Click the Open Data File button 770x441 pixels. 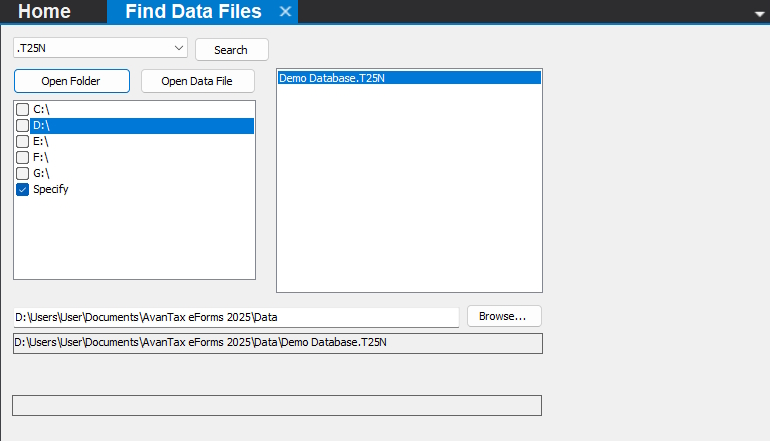pyautogui.click(x=197, y=81)
